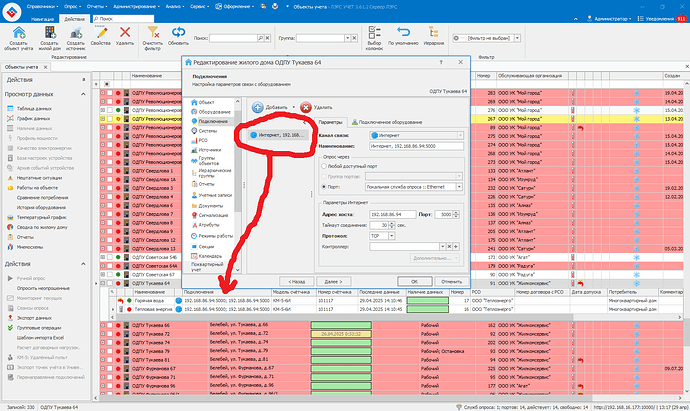Switch to Подключенное оборудование tab in dialog
Image resolution: width=690 pixels, height=411 pixels.
pos(387,122)
